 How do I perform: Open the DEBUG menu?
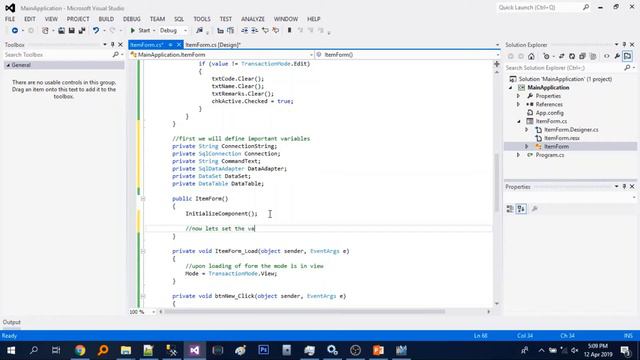(131, 19)
